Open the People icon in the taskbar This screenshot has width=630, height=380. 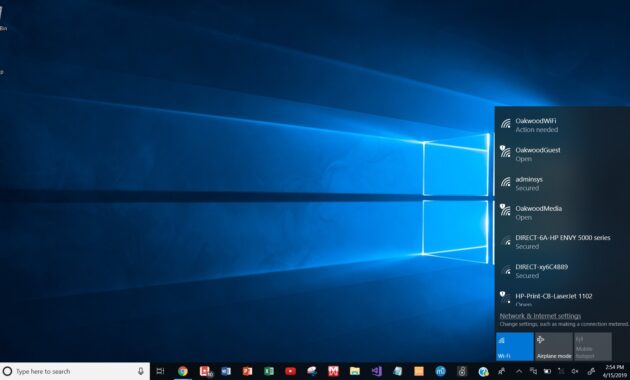point(502,371)
